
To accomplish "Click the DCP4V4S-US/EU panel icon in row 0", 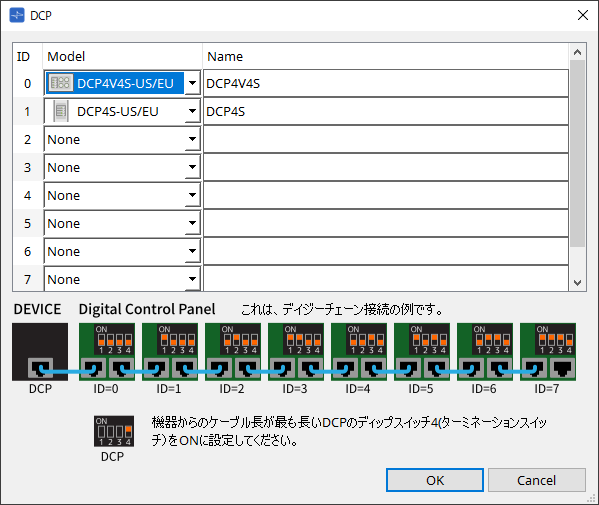I will 60,83.
